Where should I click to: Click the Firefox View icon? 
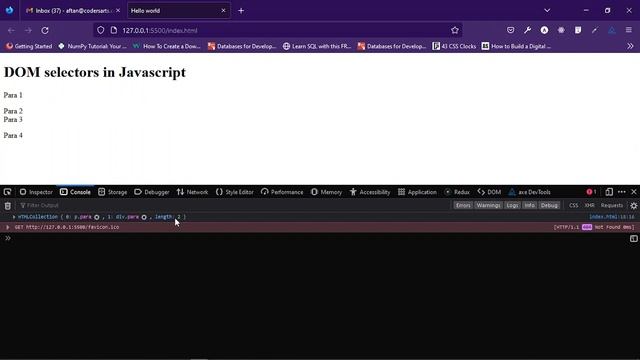[9, 11]
